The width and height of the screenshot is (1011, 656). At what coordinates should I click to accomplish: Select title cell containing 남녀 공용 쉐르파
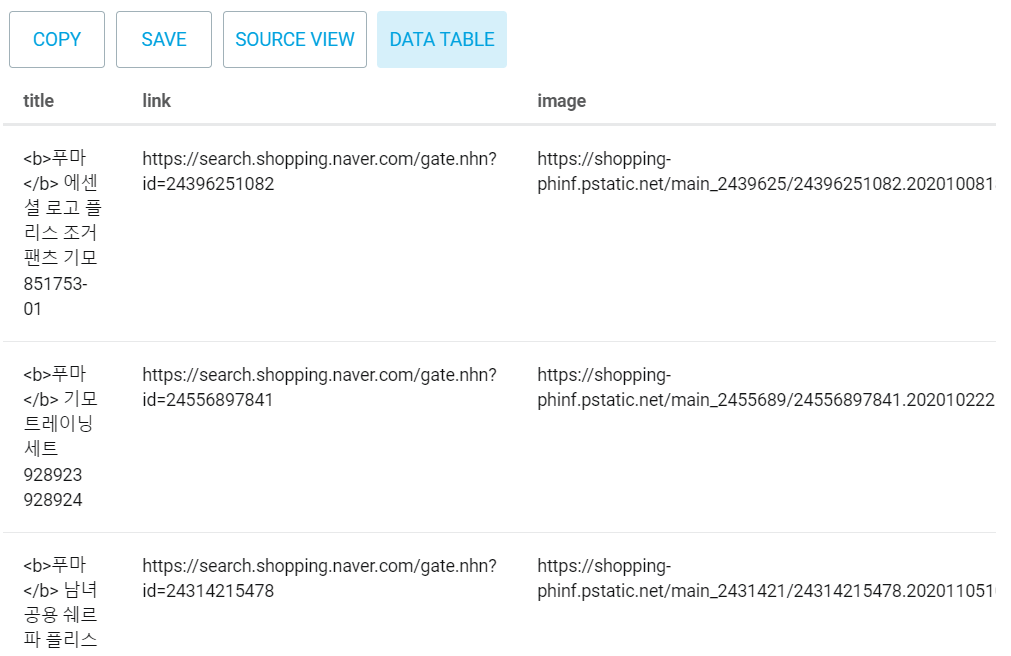(x=61, y=602)
